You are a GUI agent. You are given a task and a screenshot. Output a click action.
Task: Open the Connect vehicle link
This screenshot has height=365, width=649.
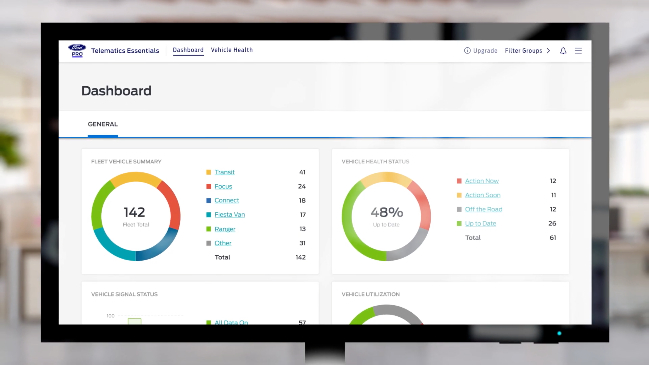(x=226, y=200)
